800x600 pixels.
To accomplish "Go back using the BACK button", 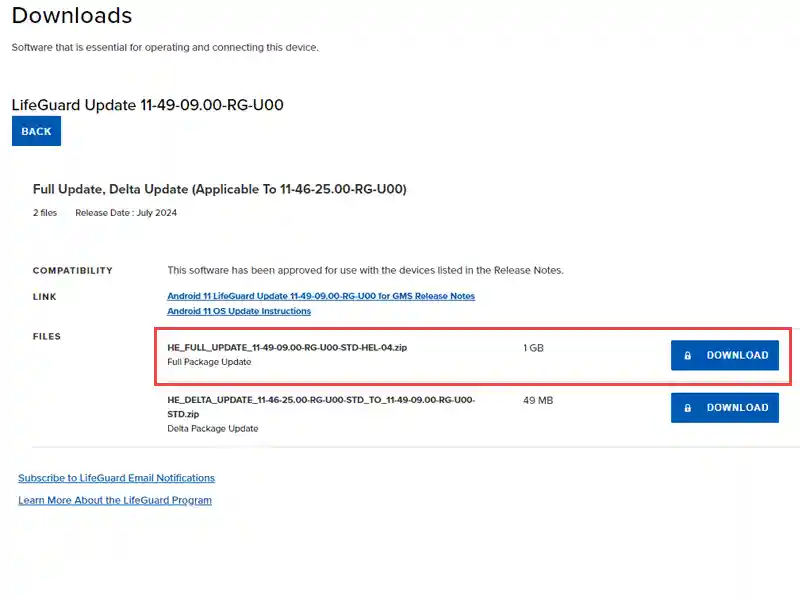I will click(36, 131).
